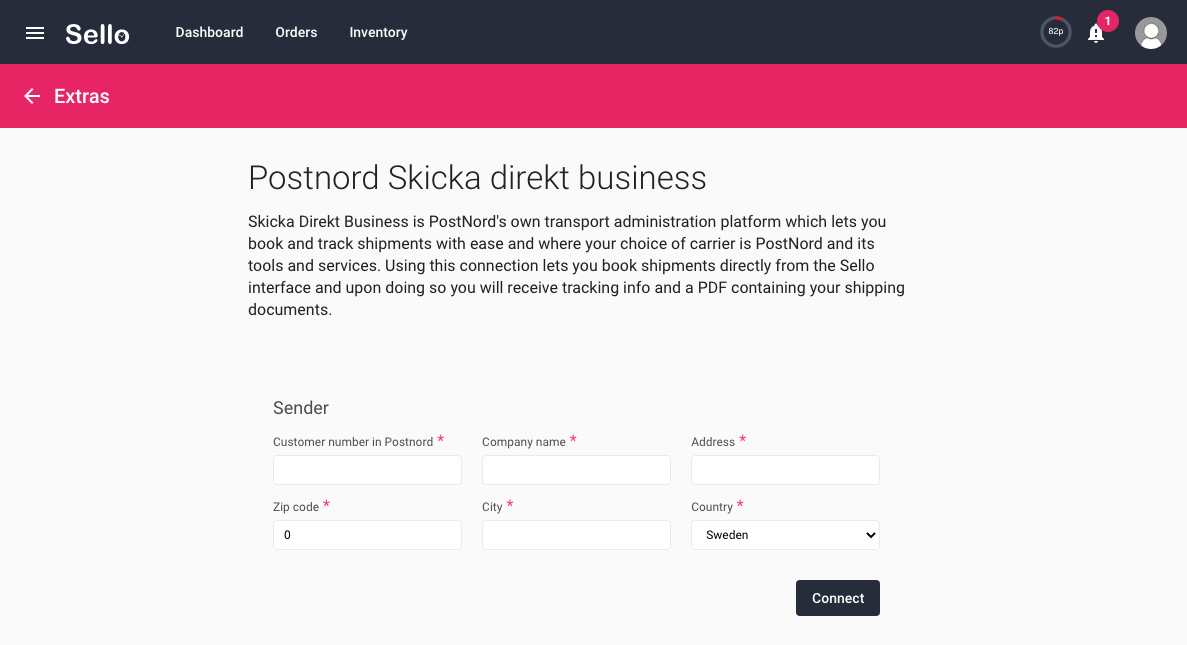The image size is (1187, 645).
Task: Open the user profile avatar menu
Action: (1150, 33)
